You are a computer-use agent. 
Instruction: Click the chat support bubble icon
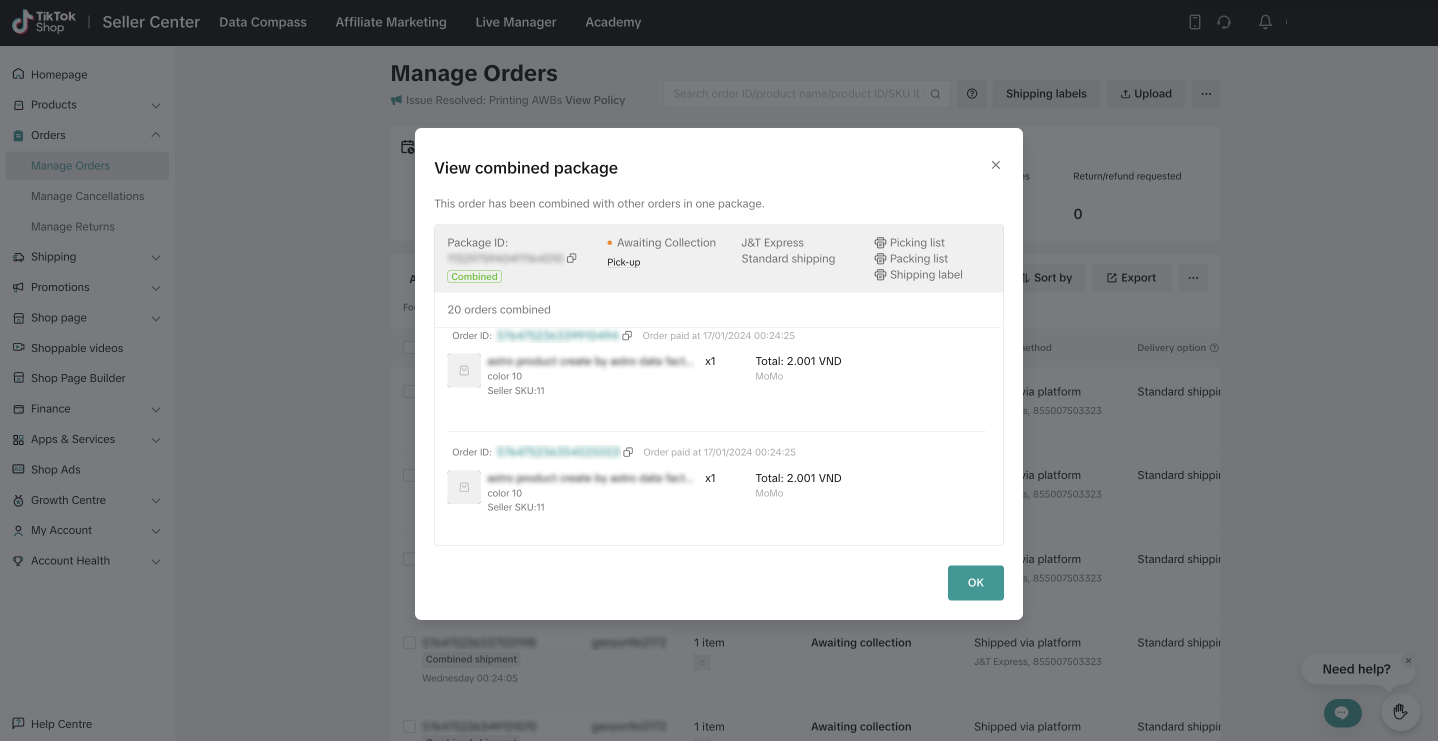coord(1342,712)
